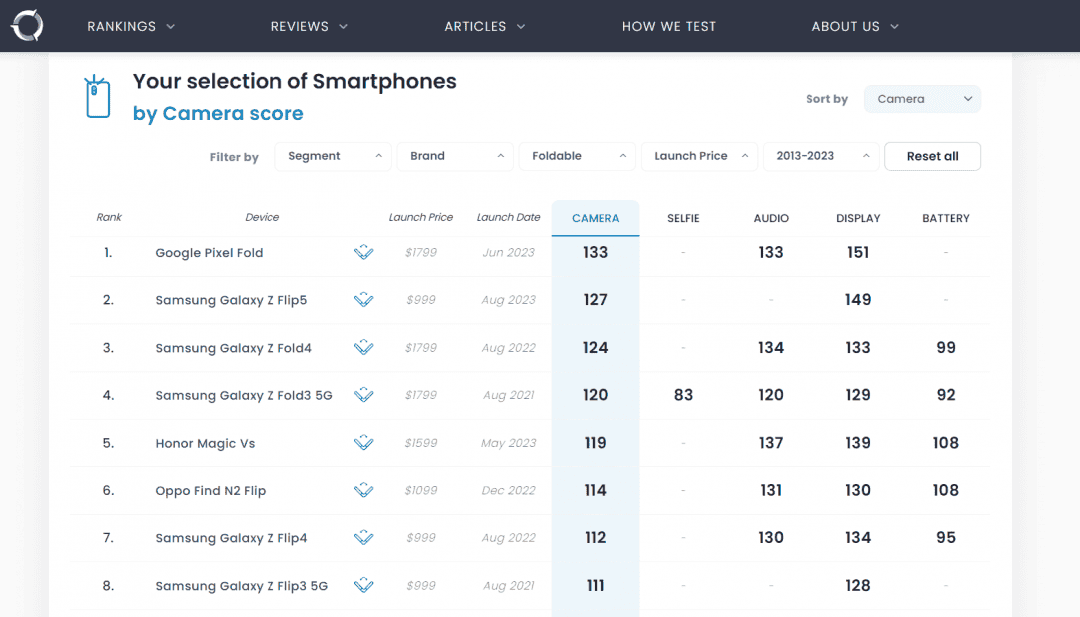
Task: Click the Rank column header
Action: 109,217
